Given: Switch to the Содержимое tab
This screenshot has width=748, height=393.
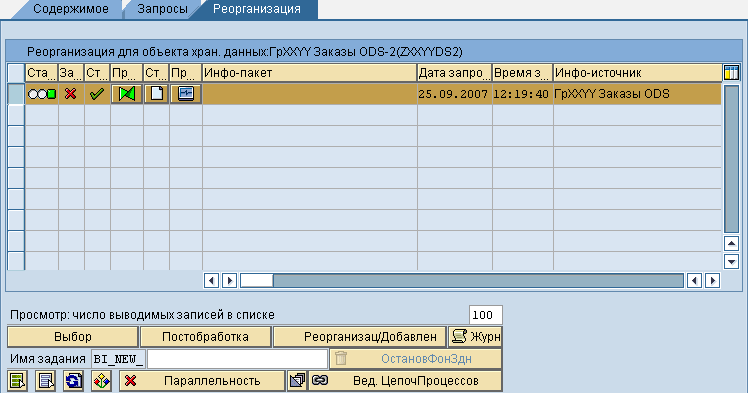Looking at the screenshot, I should (71, 9).
